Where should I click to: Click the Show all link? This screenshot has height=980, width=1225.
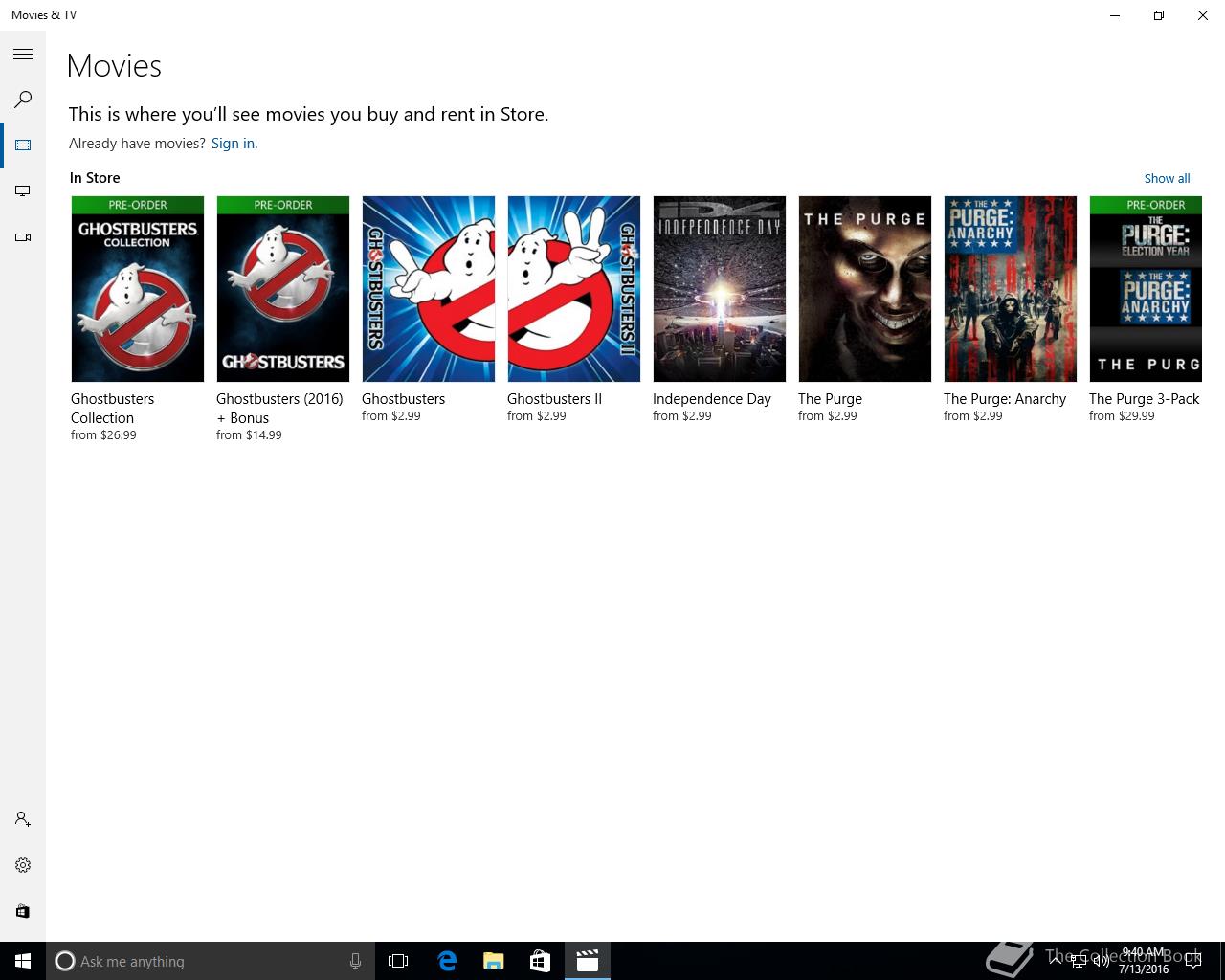1167,179
